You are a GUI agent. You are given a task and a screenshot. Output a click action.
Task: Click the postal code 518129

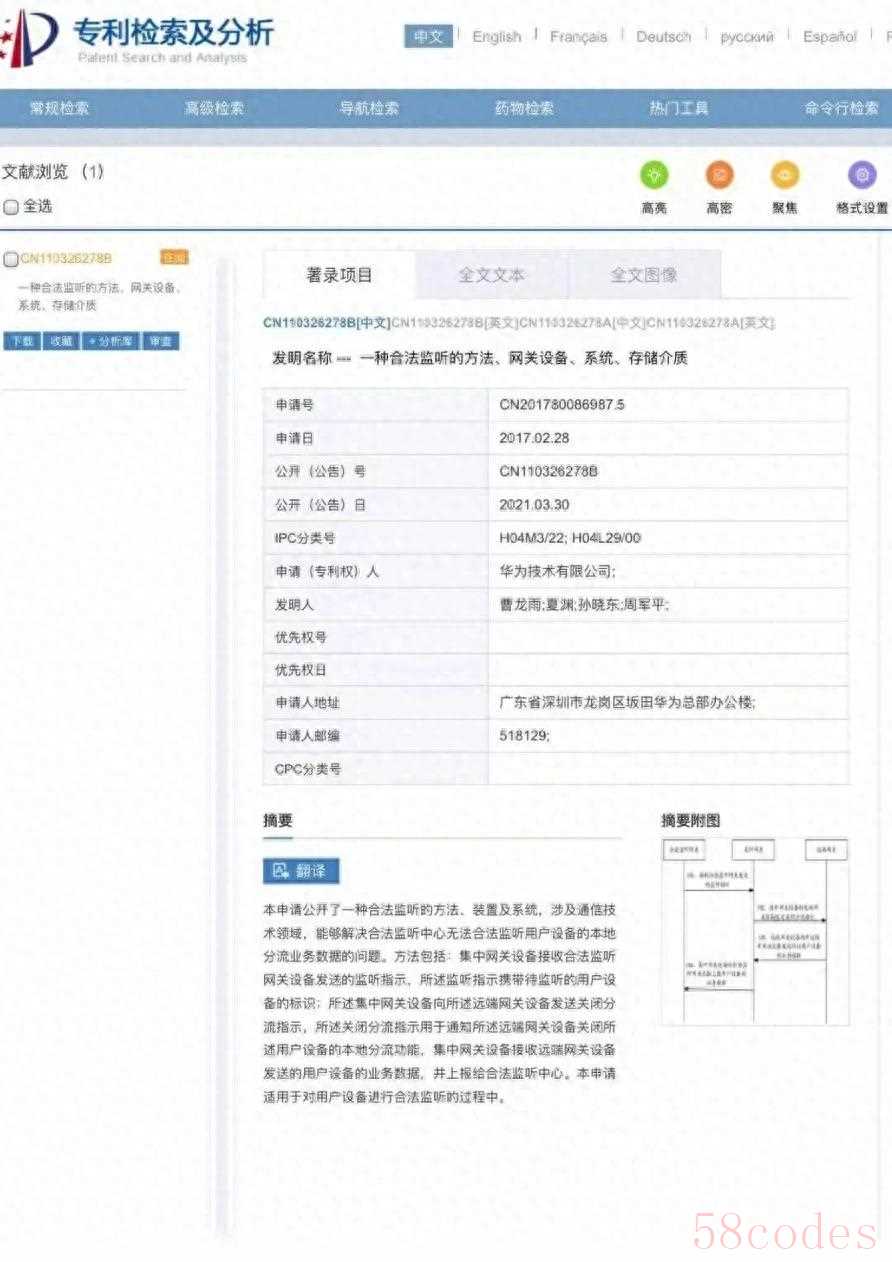point(524,736)
